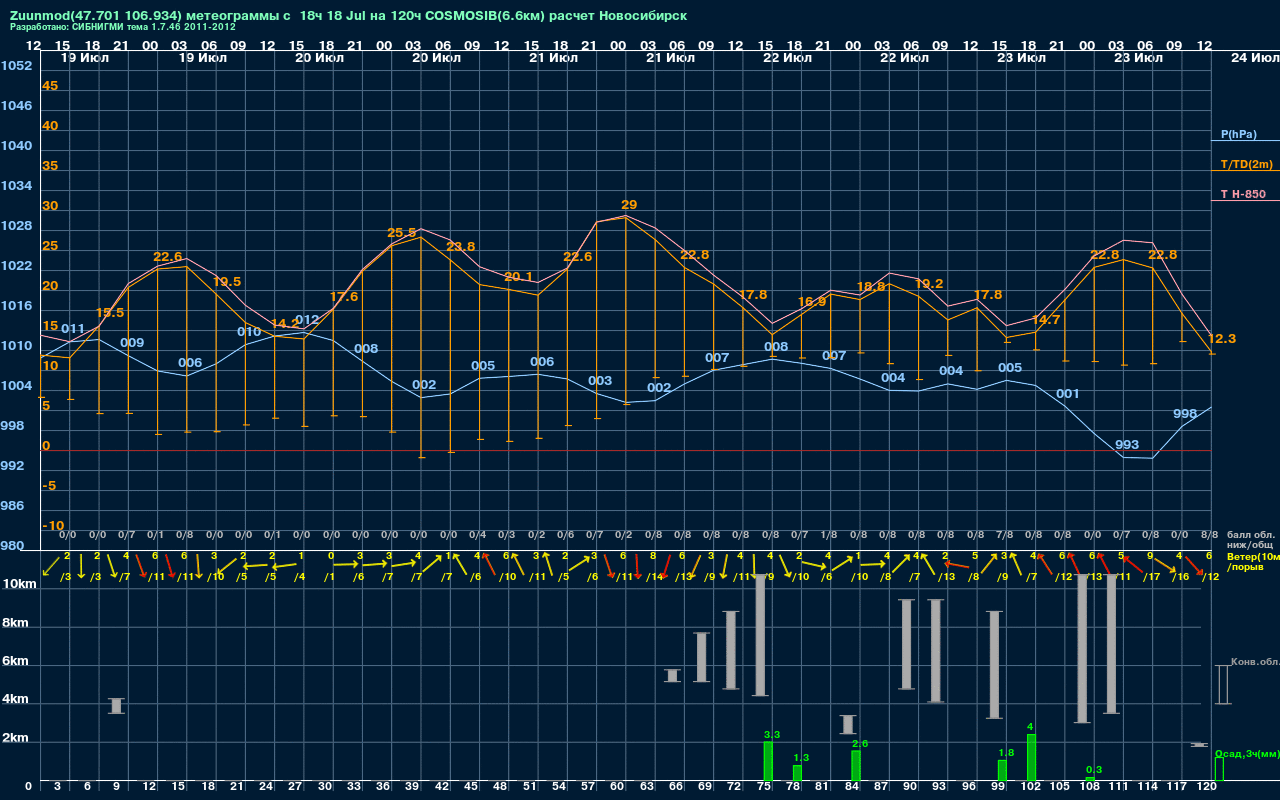Screen dimensions: 1280x800
Task: Click the cloud cover value 8/8
Action: [x=1209, y=536]
